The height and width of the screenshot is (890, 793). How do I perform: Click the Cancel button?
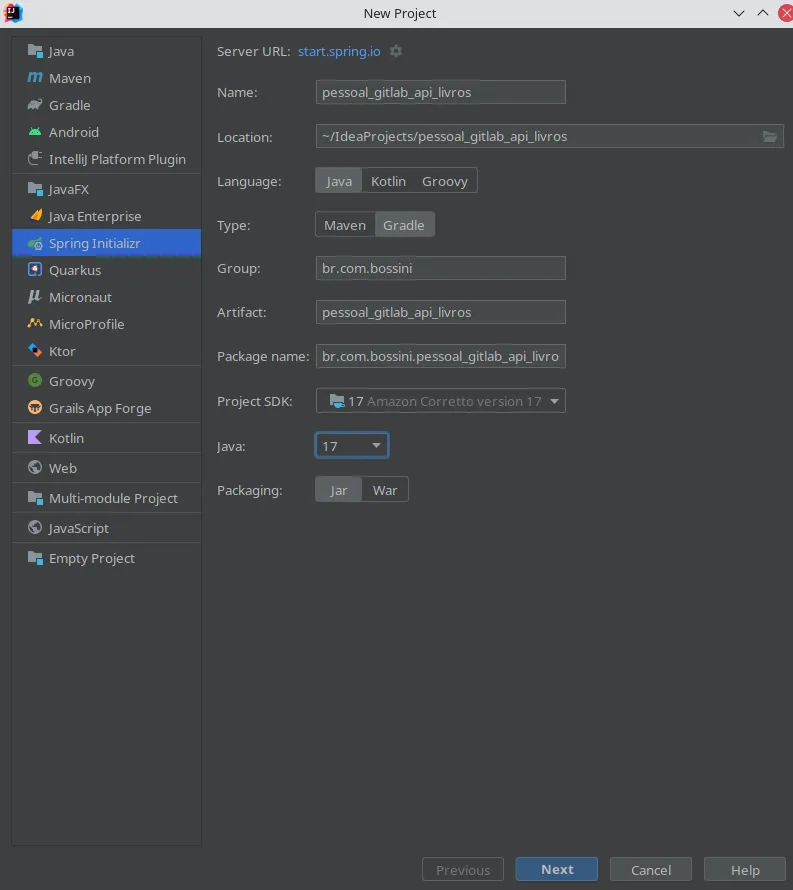click(x=651, y=869)
